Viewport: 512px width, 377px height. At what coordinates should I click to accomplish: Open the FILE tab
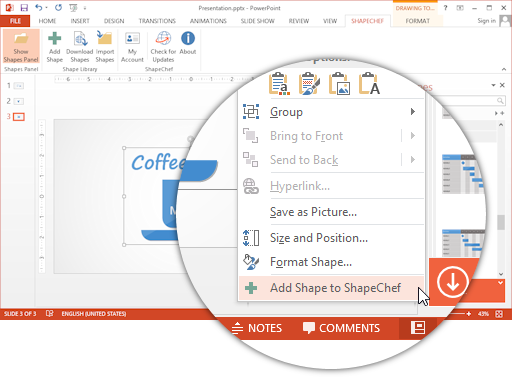pos(15,21)
